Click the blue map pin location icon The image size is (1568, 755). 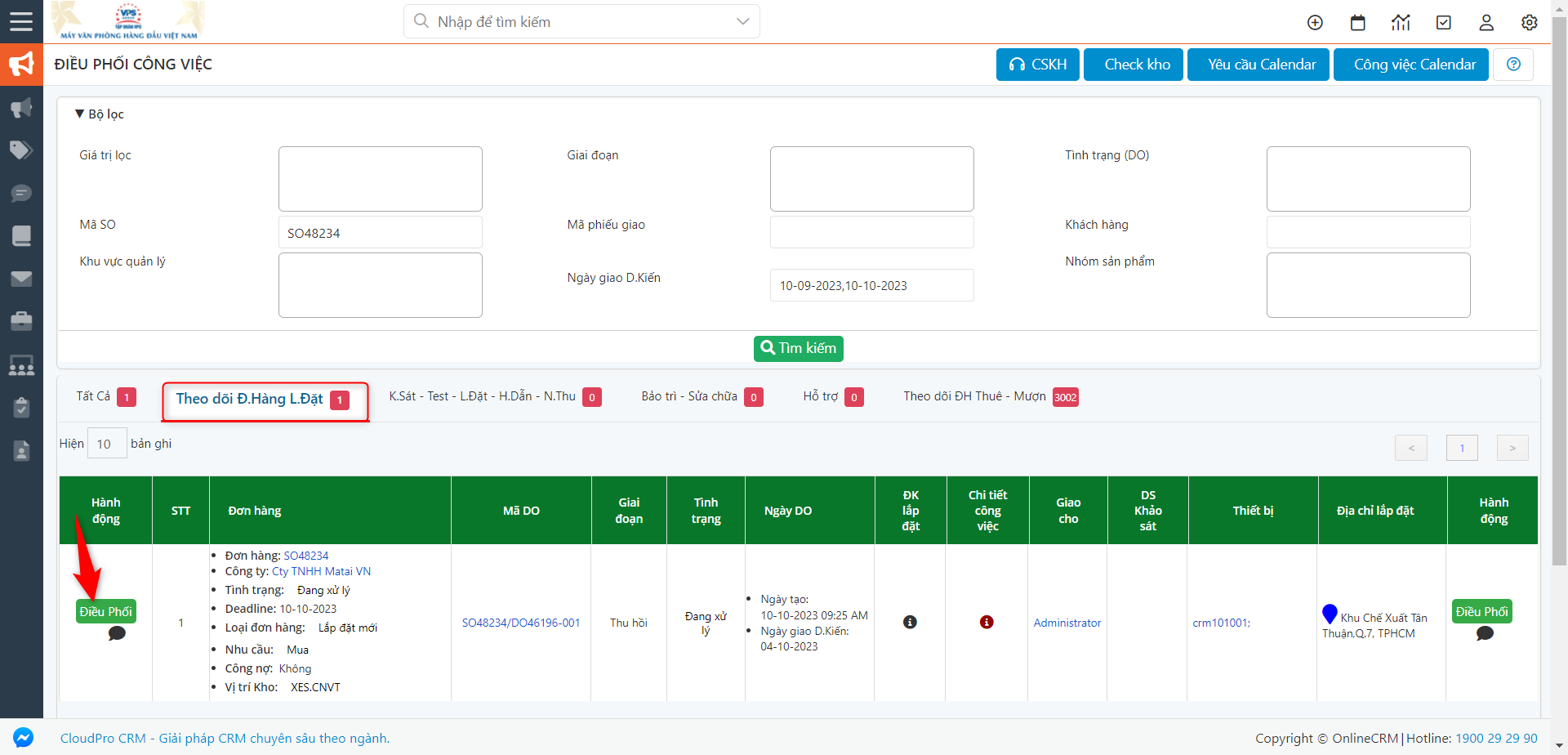tap(1330, 614)
